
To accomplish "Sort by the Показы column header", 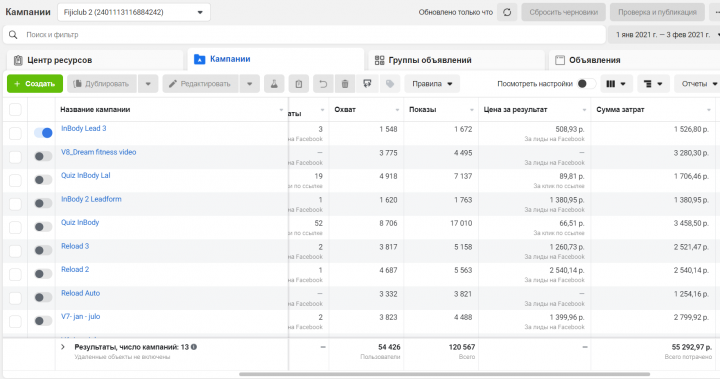I will 422,110.
